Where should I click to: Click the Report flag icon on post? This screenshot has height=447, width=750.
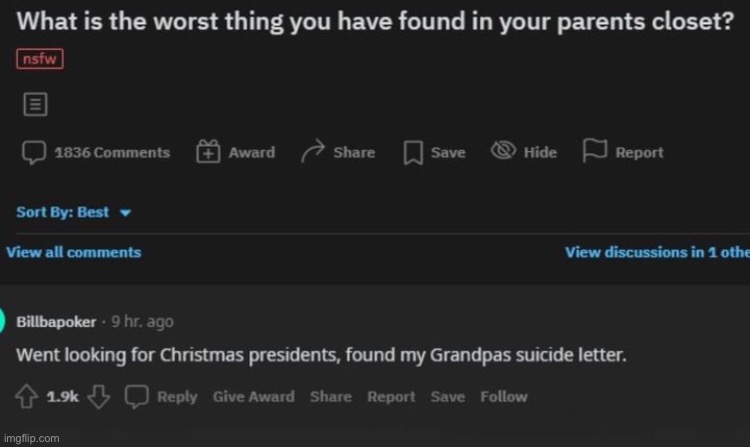click(595, 152)
